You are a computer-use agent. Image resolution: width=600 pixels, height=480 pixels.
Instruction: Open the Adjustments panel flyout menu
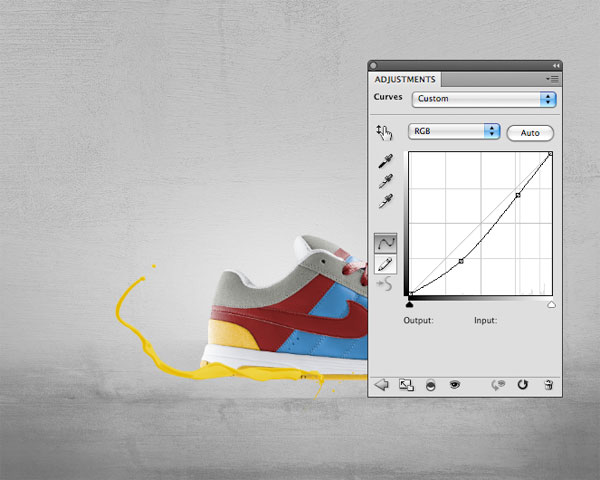click(x=553, y=79)
